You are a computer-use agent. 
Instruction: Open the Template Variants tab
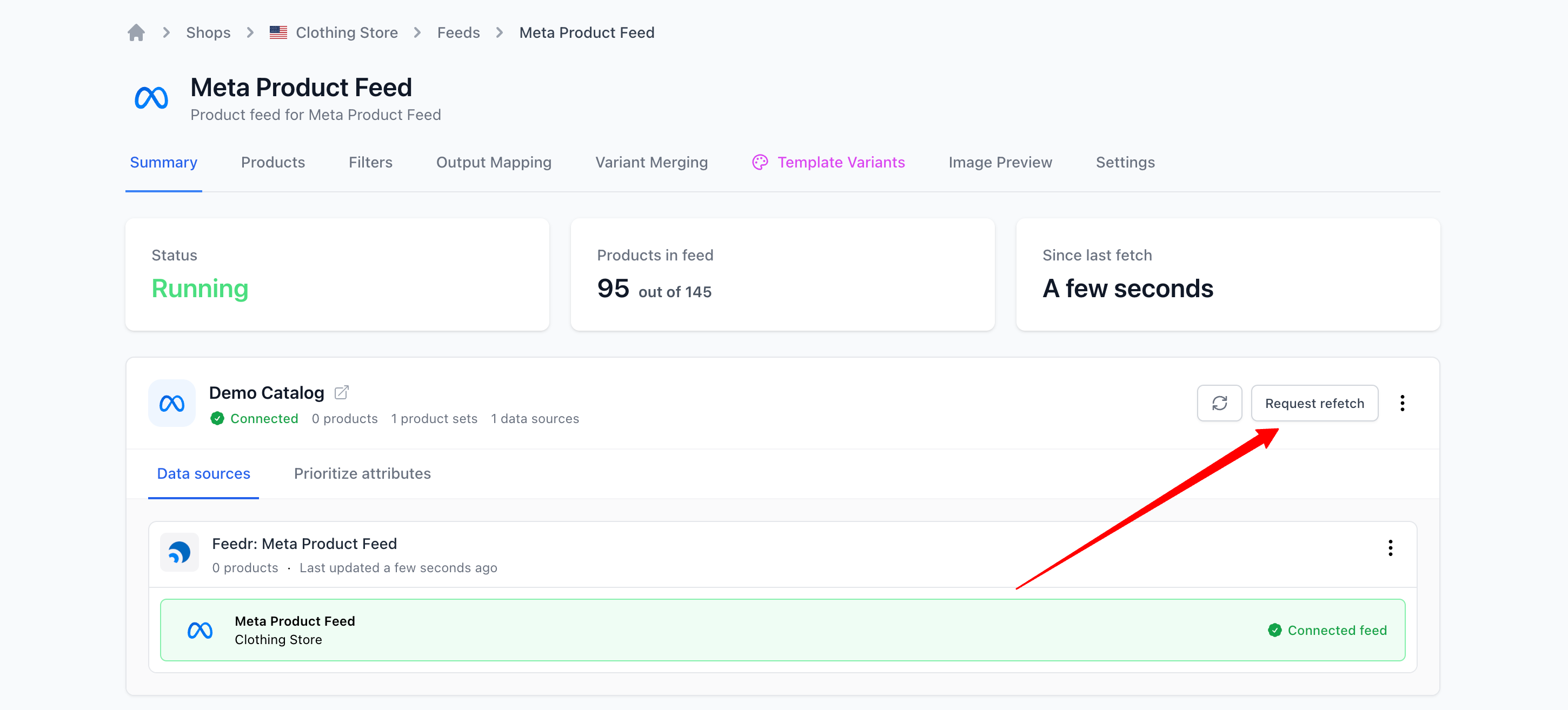tap(828, 163)
